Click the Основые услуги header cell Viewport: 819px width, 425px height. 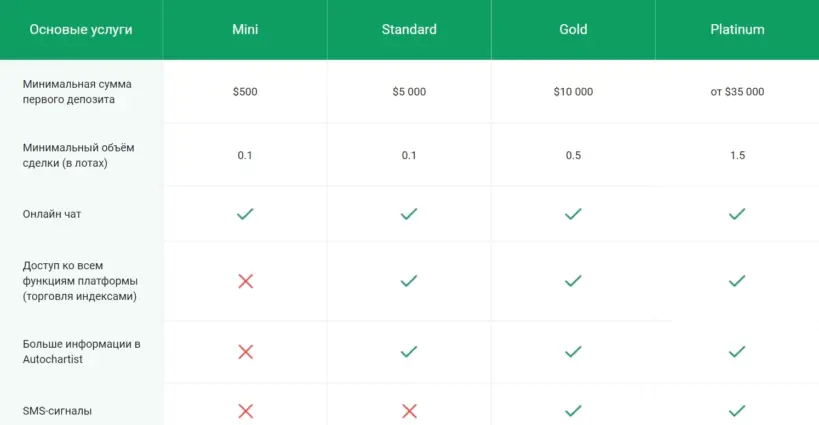coord(81,30)
